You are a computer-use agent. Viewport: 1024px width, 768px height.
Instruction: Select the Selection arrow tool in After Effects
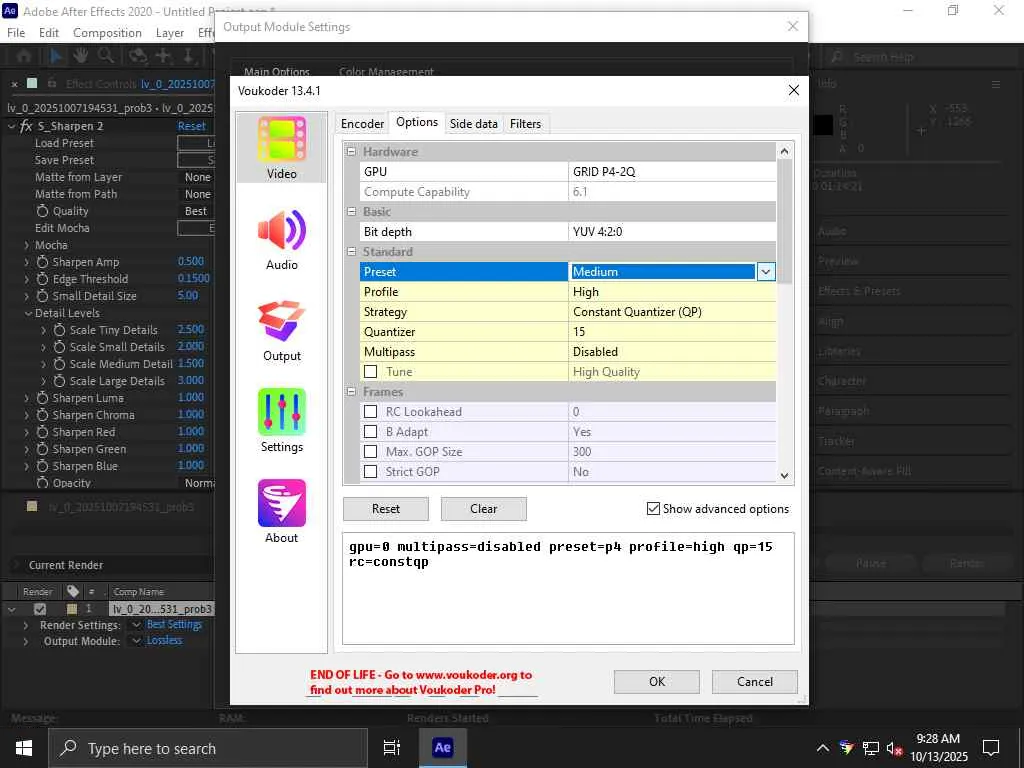coord(56,56)
